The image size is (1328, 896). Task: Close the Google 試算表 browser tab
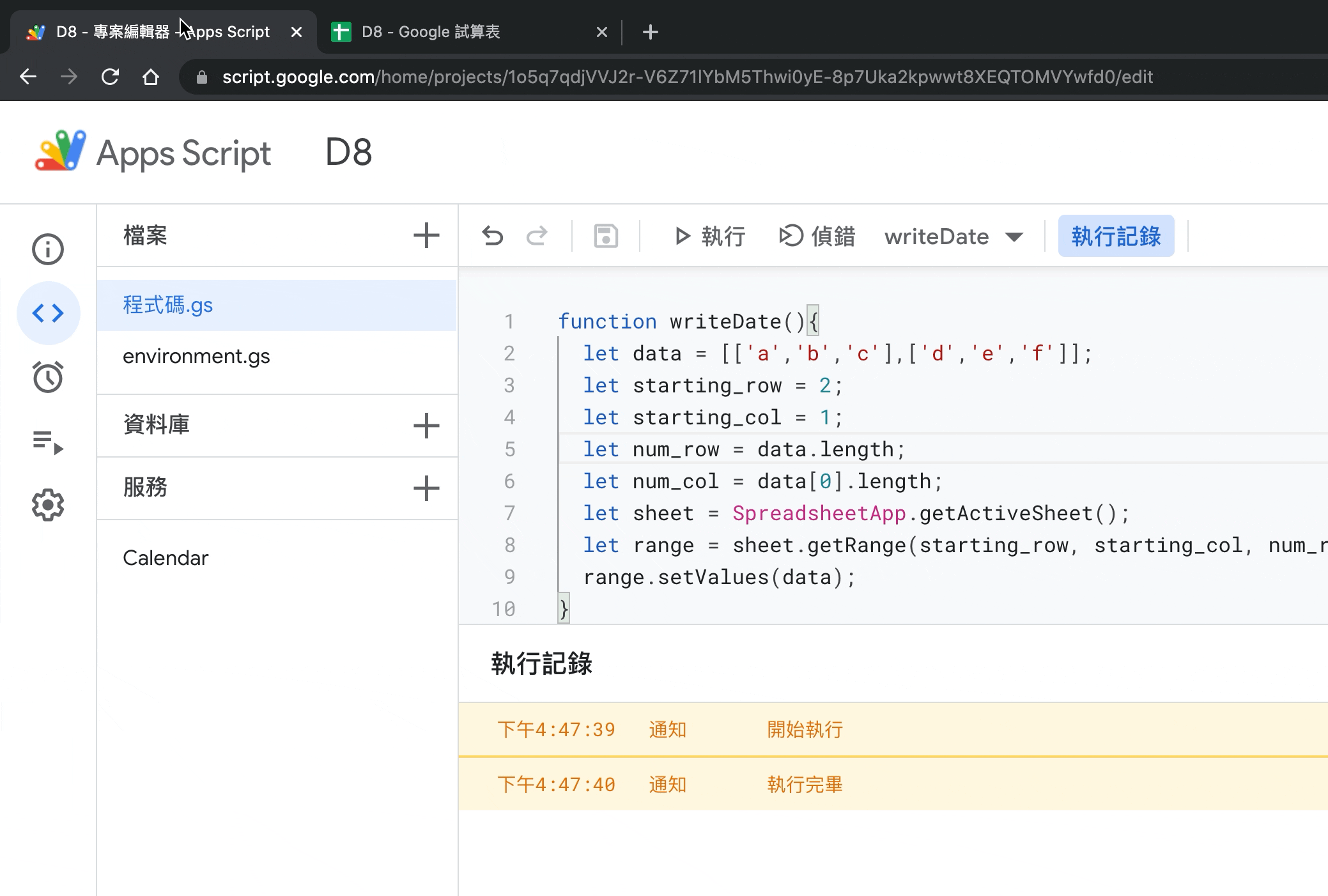pyautogui.click(x=602, y=32)
